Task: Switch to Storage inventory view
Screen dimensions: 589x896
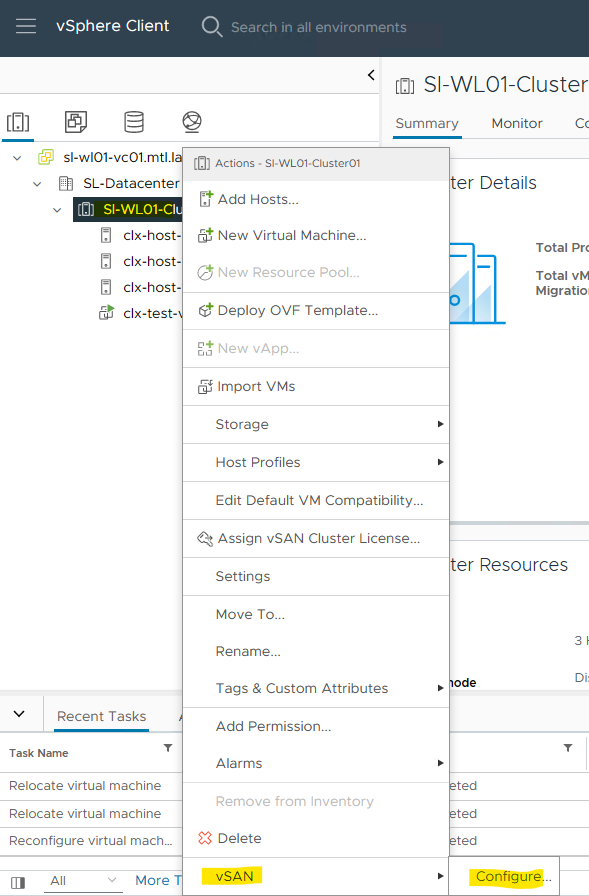Action: point(134,122)
